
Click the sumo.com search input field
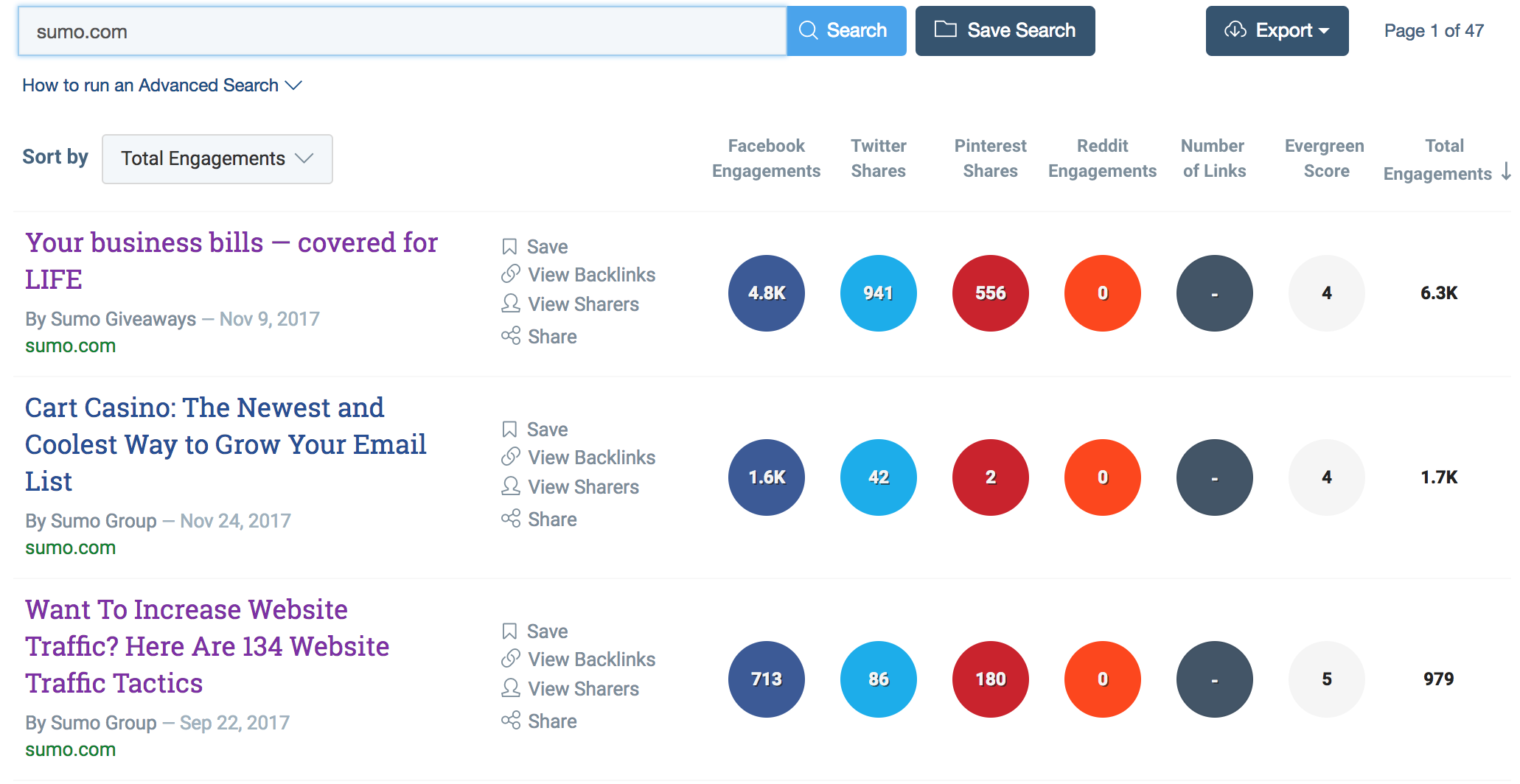point(402,31)
